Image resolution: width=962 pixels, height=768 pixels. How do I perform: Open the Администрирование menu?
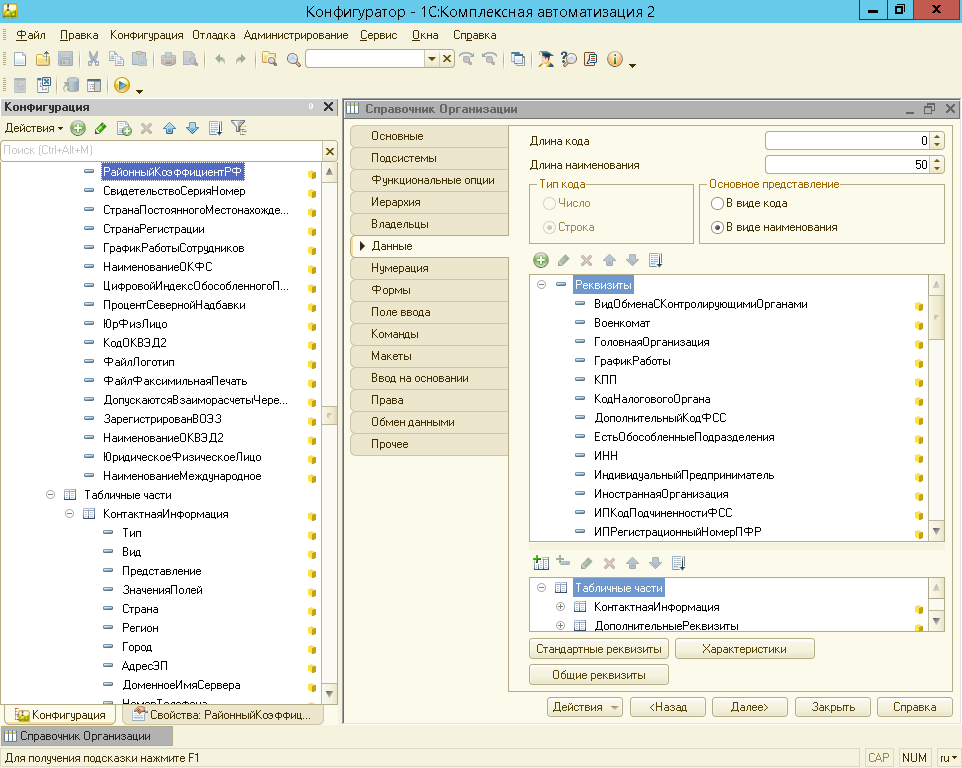click(296, 35)
